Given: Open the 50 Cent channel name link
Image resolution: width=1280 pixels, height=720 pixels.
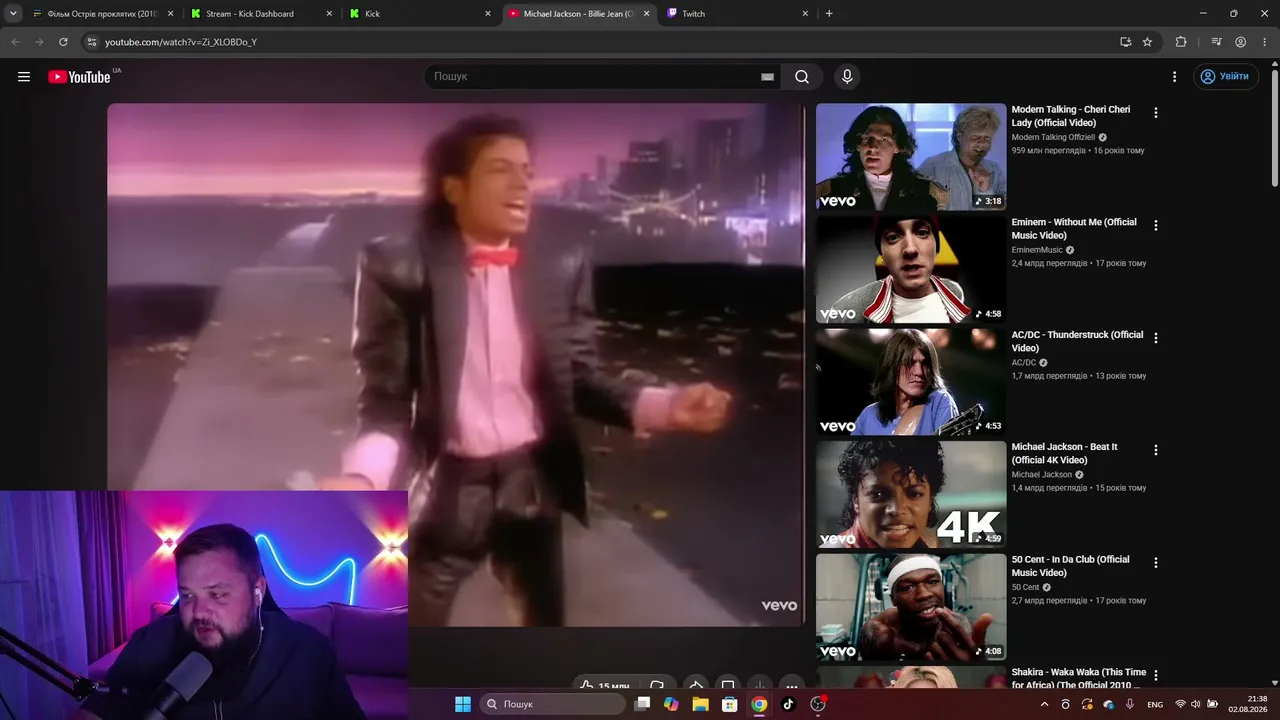Looking at the screenshot, I should click(1026, 587).
